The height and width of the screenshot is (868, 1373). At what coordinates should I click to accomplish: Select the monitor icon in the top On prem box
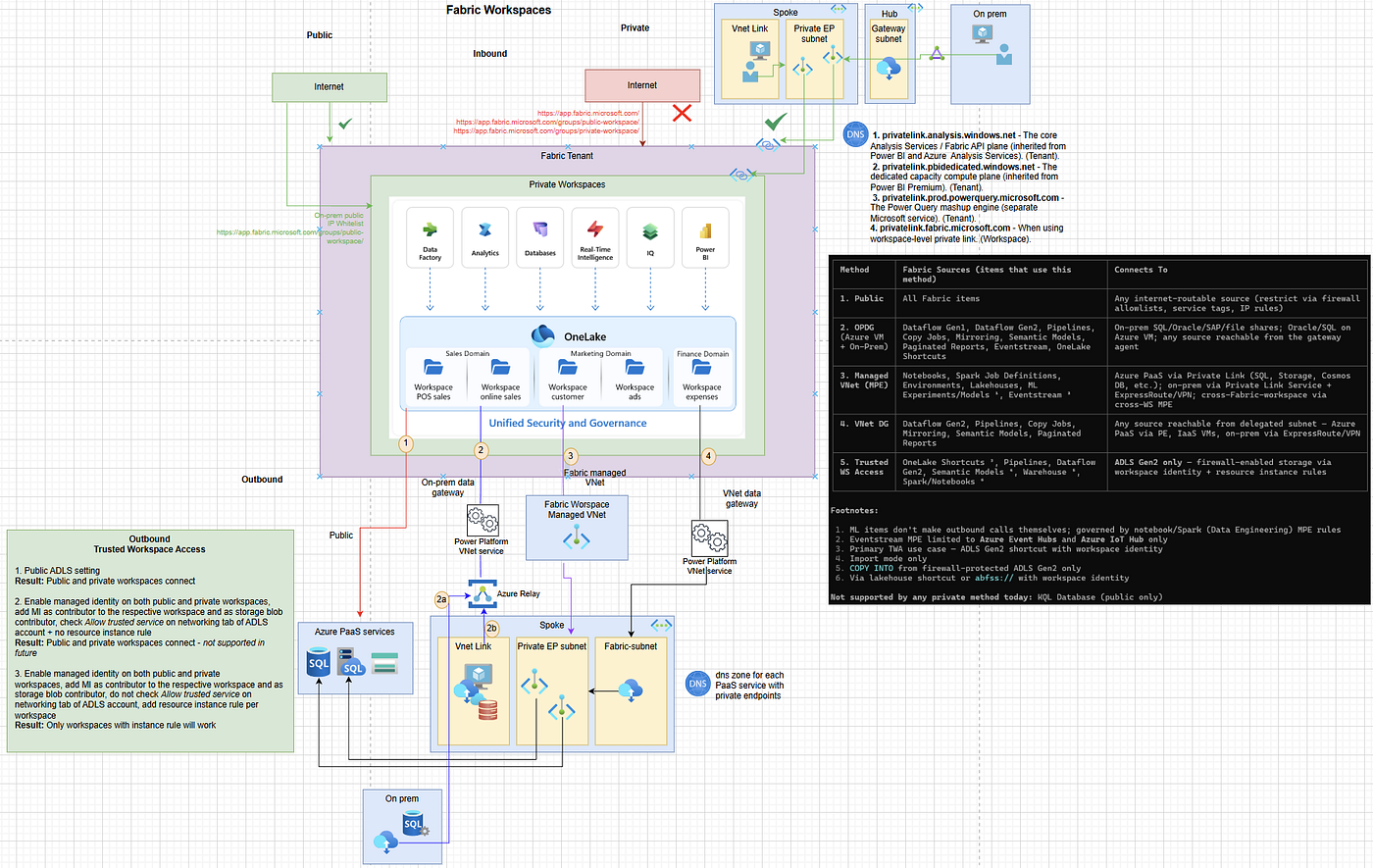tap(982, 34)
